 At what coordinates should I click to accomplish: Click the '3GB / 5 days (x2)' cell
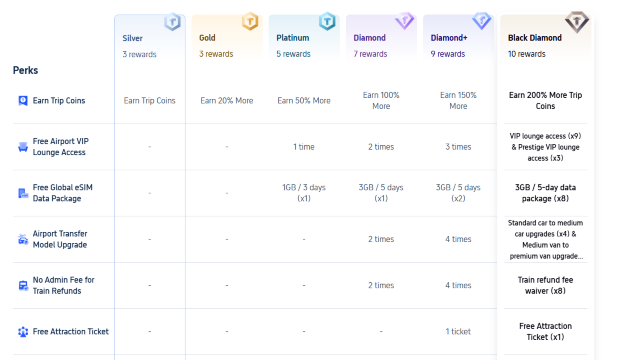coord(458,193)
